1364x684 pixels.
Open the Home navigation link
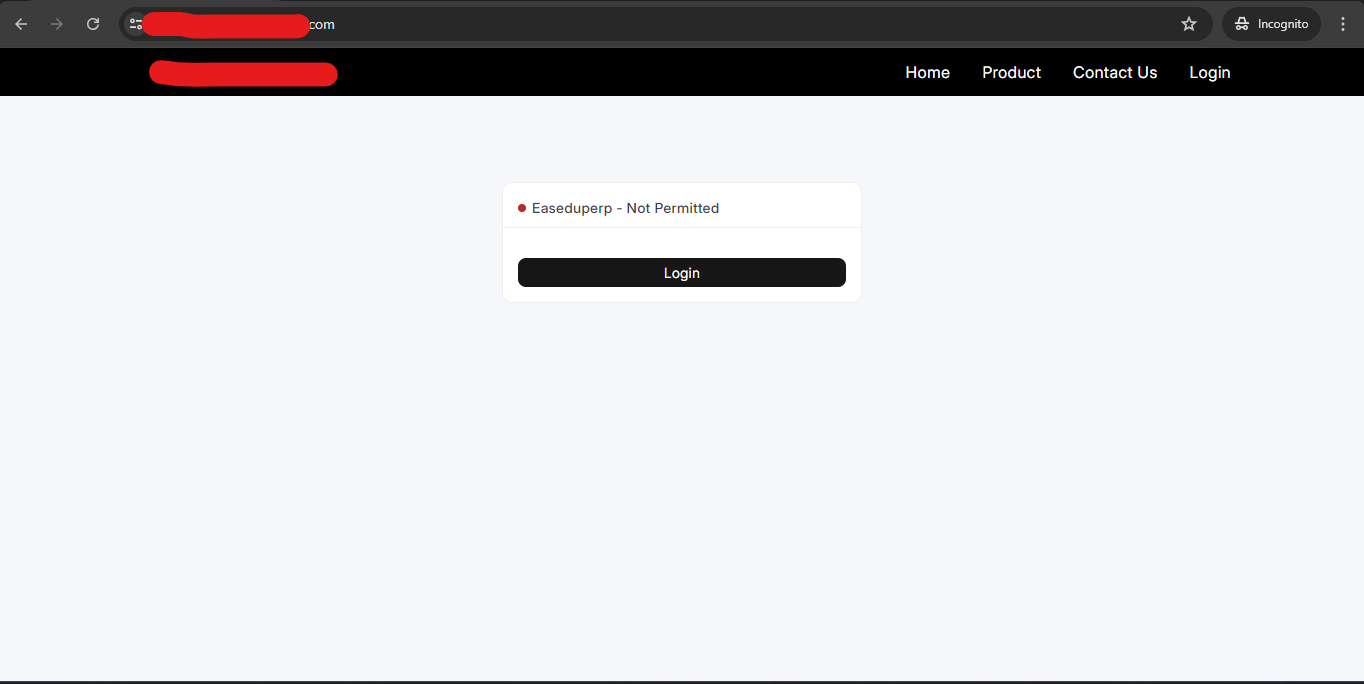tap(927, 72)
